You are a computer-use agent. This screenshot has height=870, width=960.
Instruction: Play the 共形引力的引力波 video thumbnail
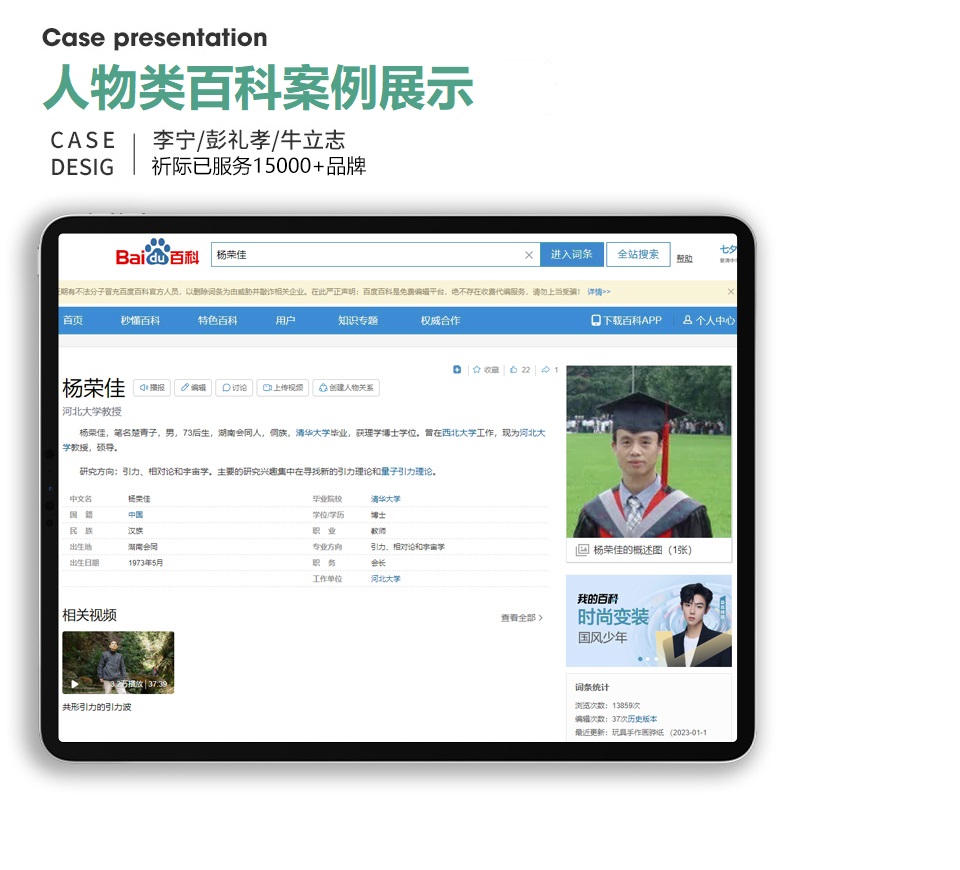click(118, 662)
